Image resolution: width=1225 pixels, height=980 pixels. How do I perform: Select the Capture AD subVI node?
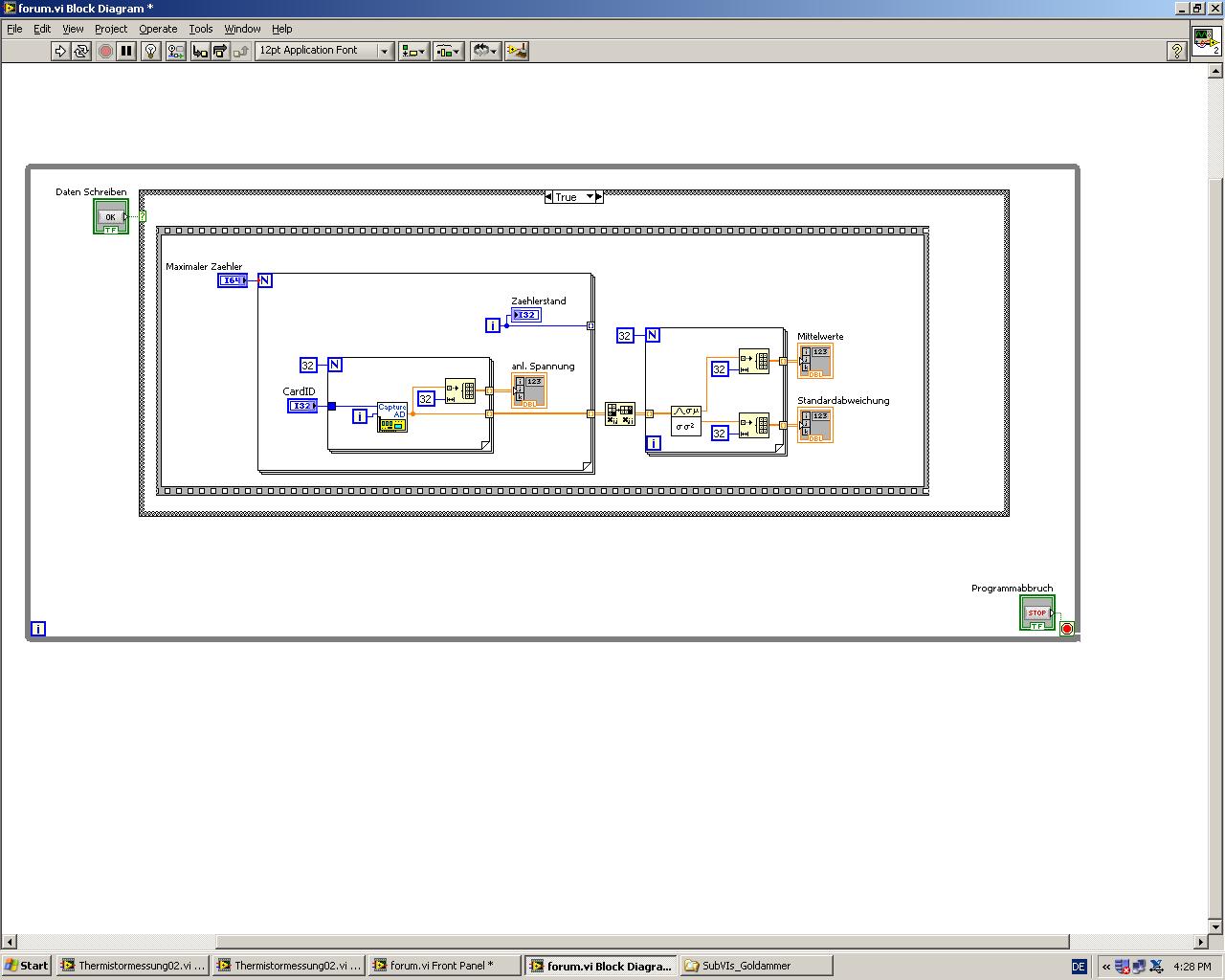(392, 416)
